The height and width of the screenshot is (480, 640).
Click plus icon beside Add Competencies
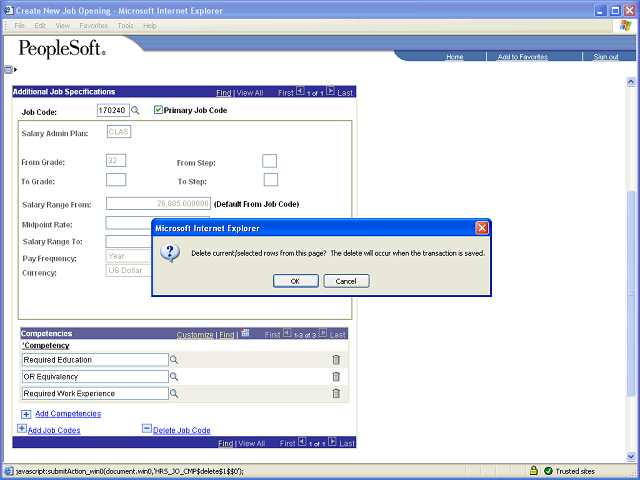click(x=26, y=414)
